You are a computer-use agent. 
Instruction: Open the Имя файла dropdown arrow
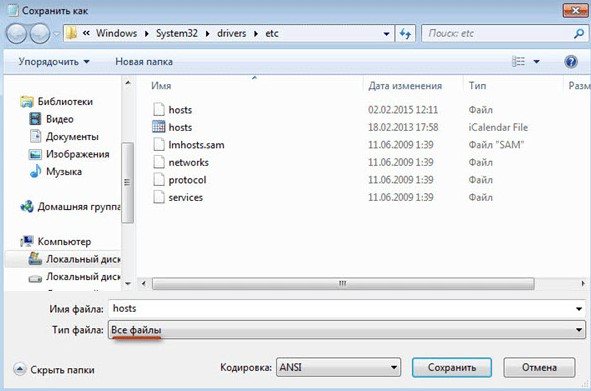[579, 309]
